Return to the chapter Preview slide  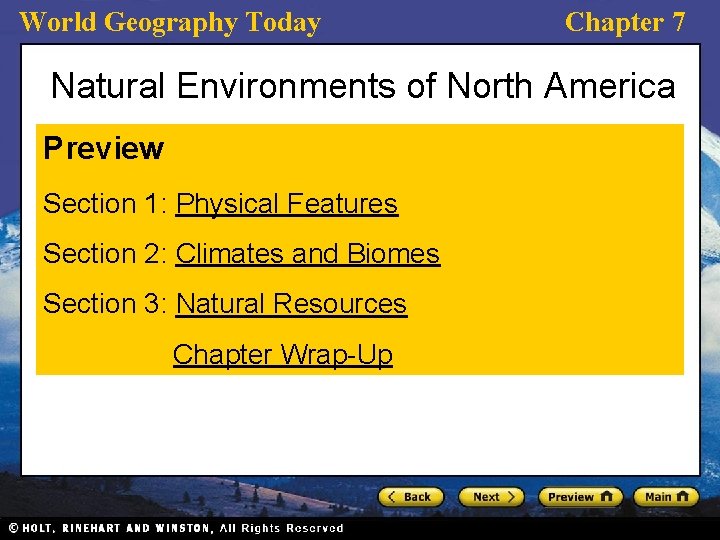pyautogui.click(x=580, y=497)
